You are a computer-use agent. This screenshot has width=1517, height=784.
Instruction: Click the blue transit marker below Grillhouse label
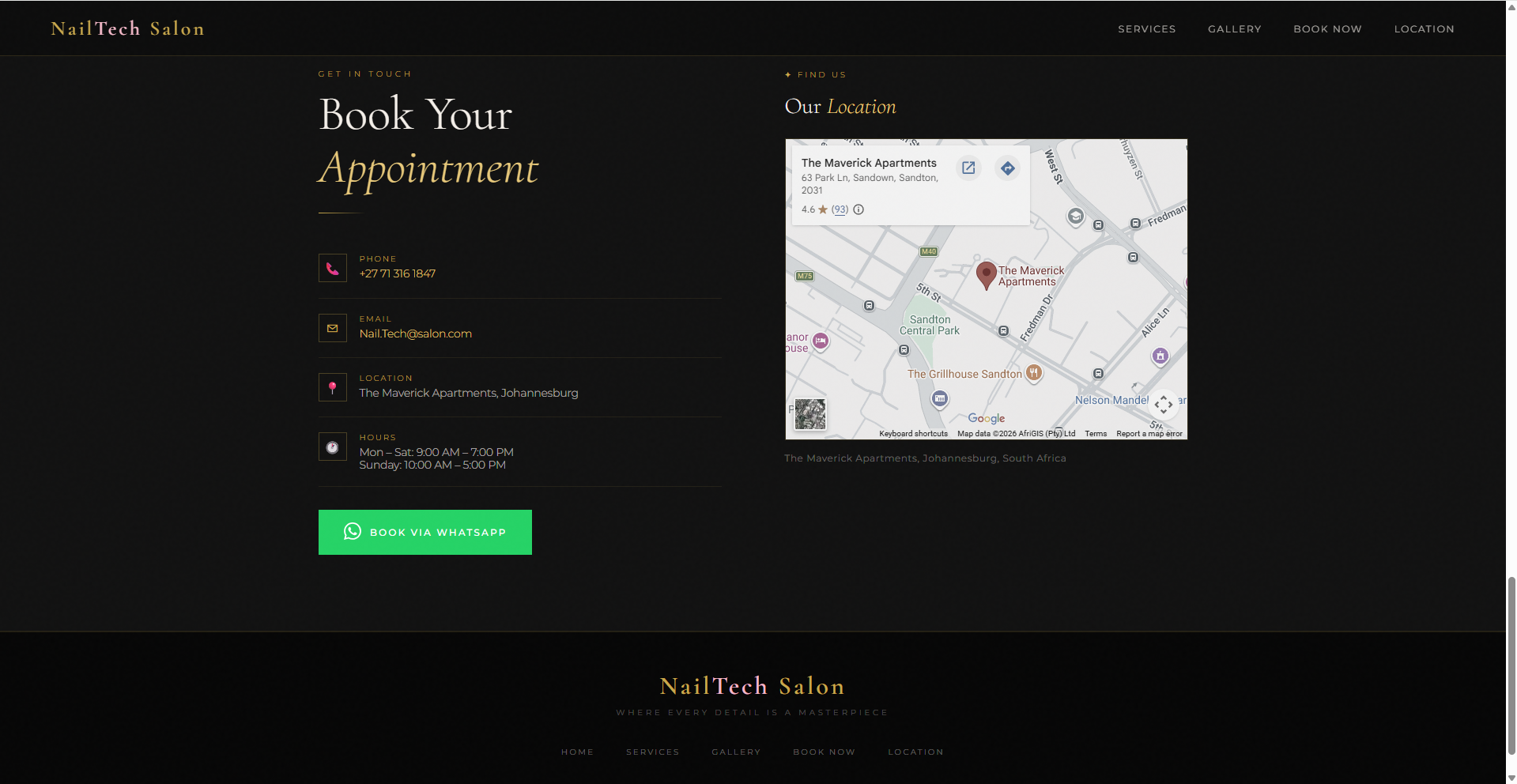[x=940, y=399]
